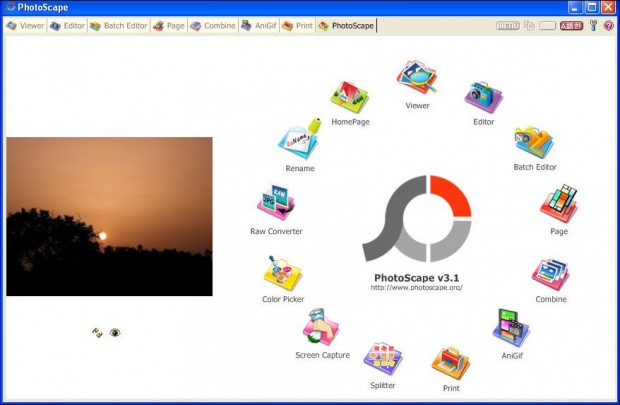
Task: Click the MENU button in toolbar
Action: (508, 26)
